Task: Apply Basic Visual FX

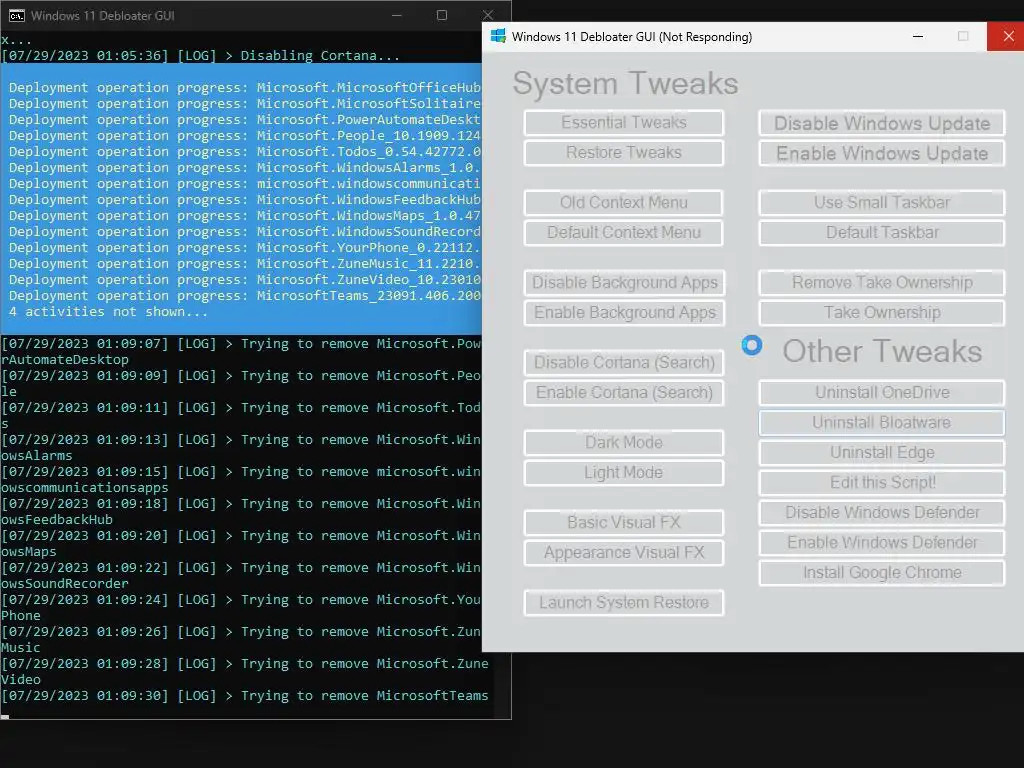Action: click(624, 522)
